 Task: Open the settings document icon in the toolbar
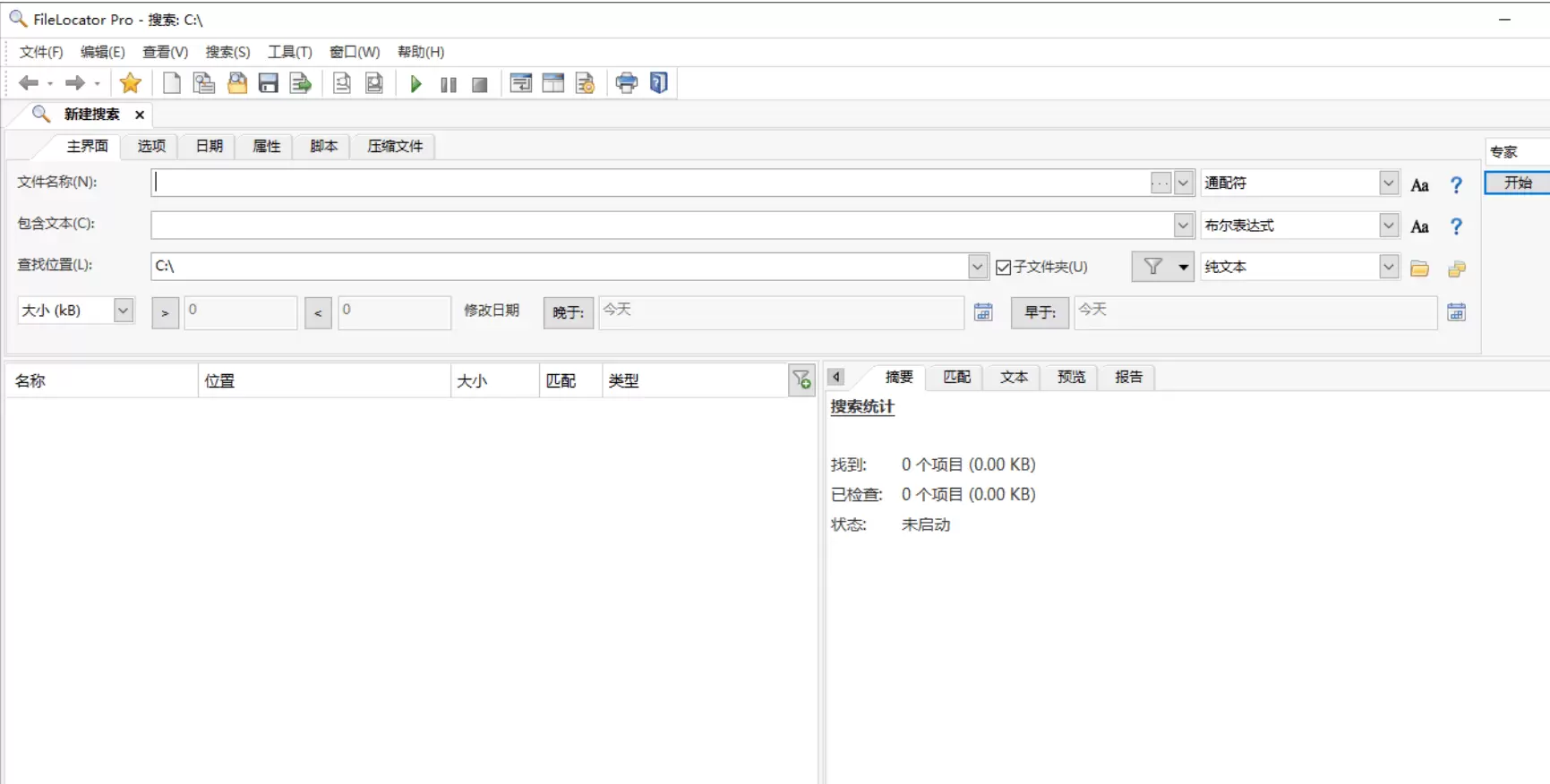pos(586,83)
